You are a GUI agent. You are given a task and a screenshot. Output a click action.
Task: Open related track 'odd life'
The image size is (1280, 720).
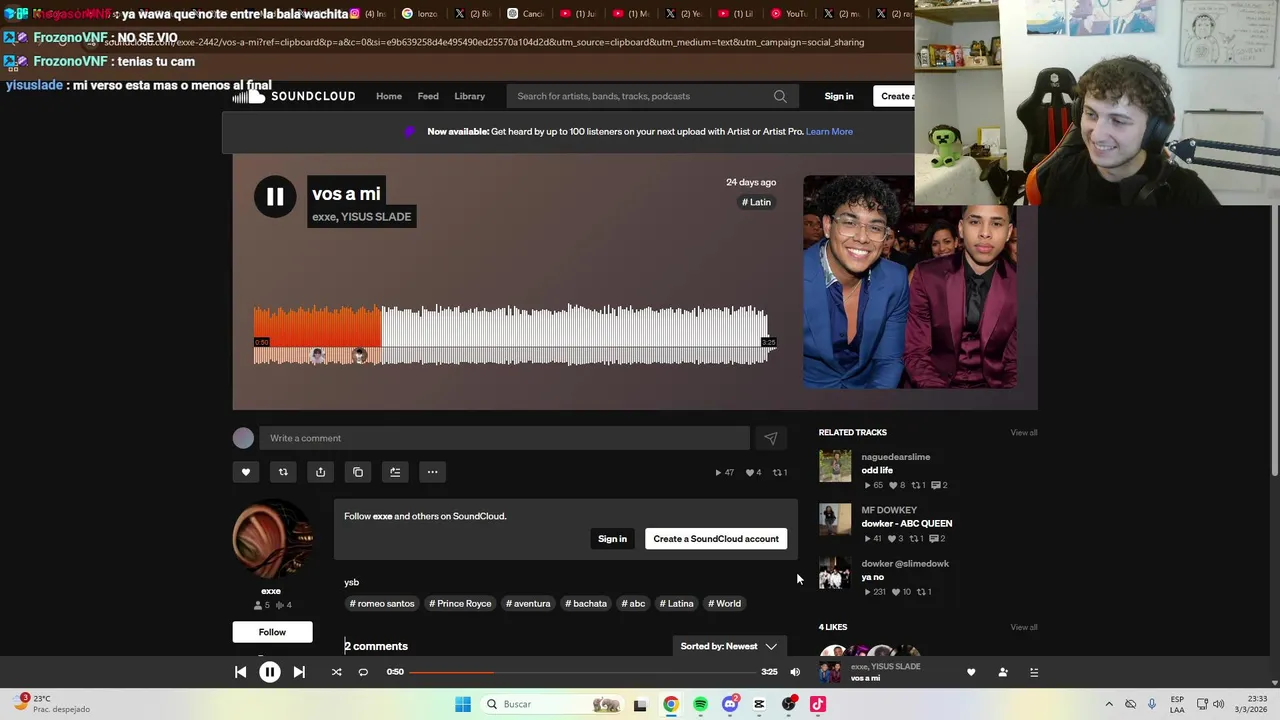877,470
